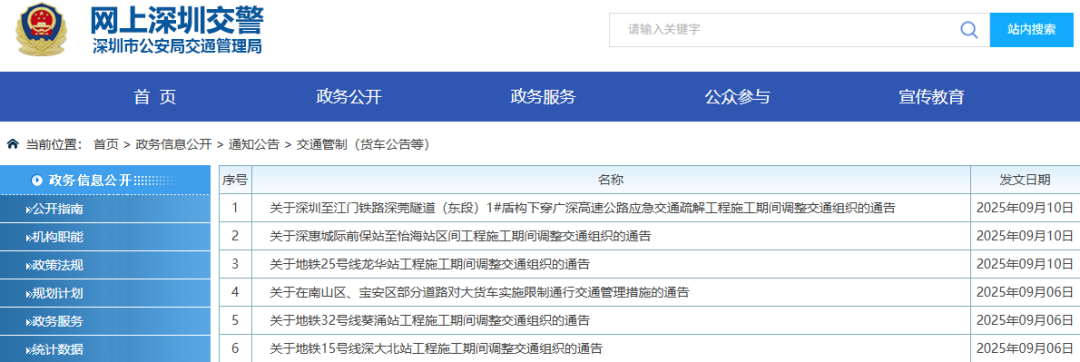
Task: Go to 交通管制（货车公告等） in the breadcrumb
Action: 363,145
